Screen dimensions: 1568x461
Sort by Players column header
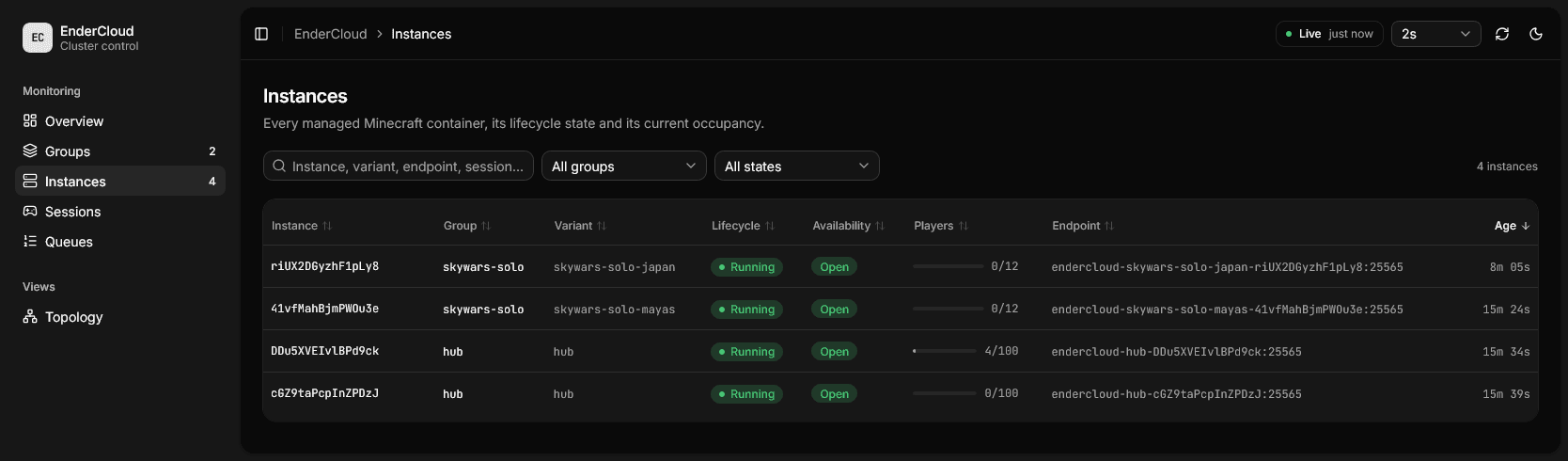tap(941, 226)
